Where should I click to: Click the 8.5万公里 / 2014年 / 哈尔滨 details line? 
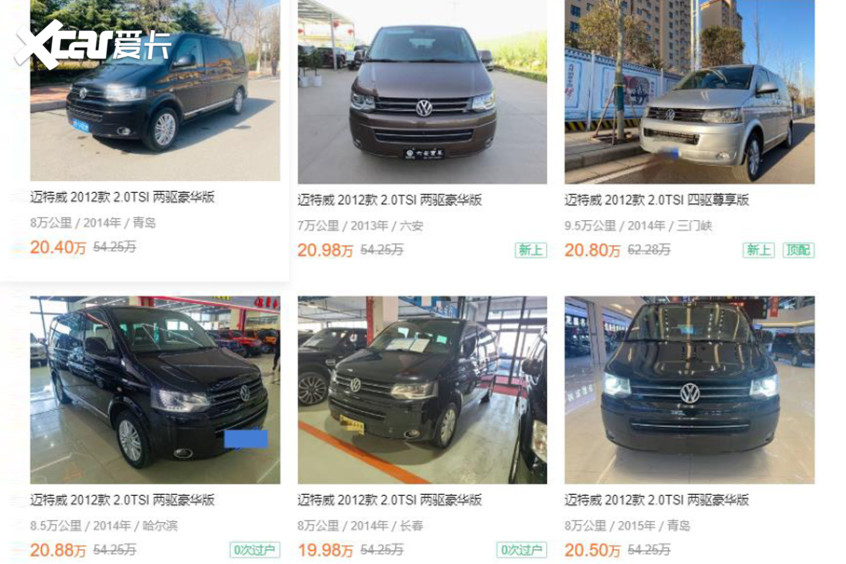tap(104, 525)
